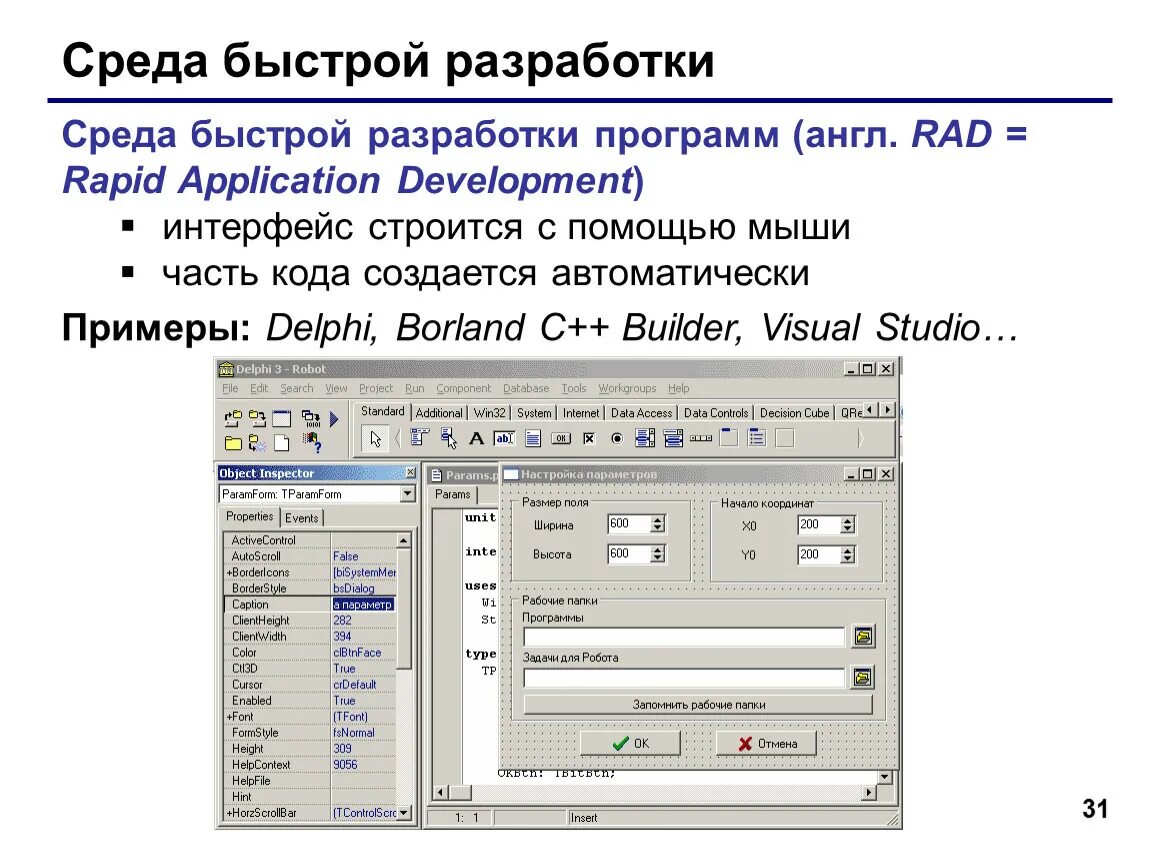1150x864 pixels.
Task: Click the Object Inspector scrollbar up arrow
Action: (x=403, y=541)
